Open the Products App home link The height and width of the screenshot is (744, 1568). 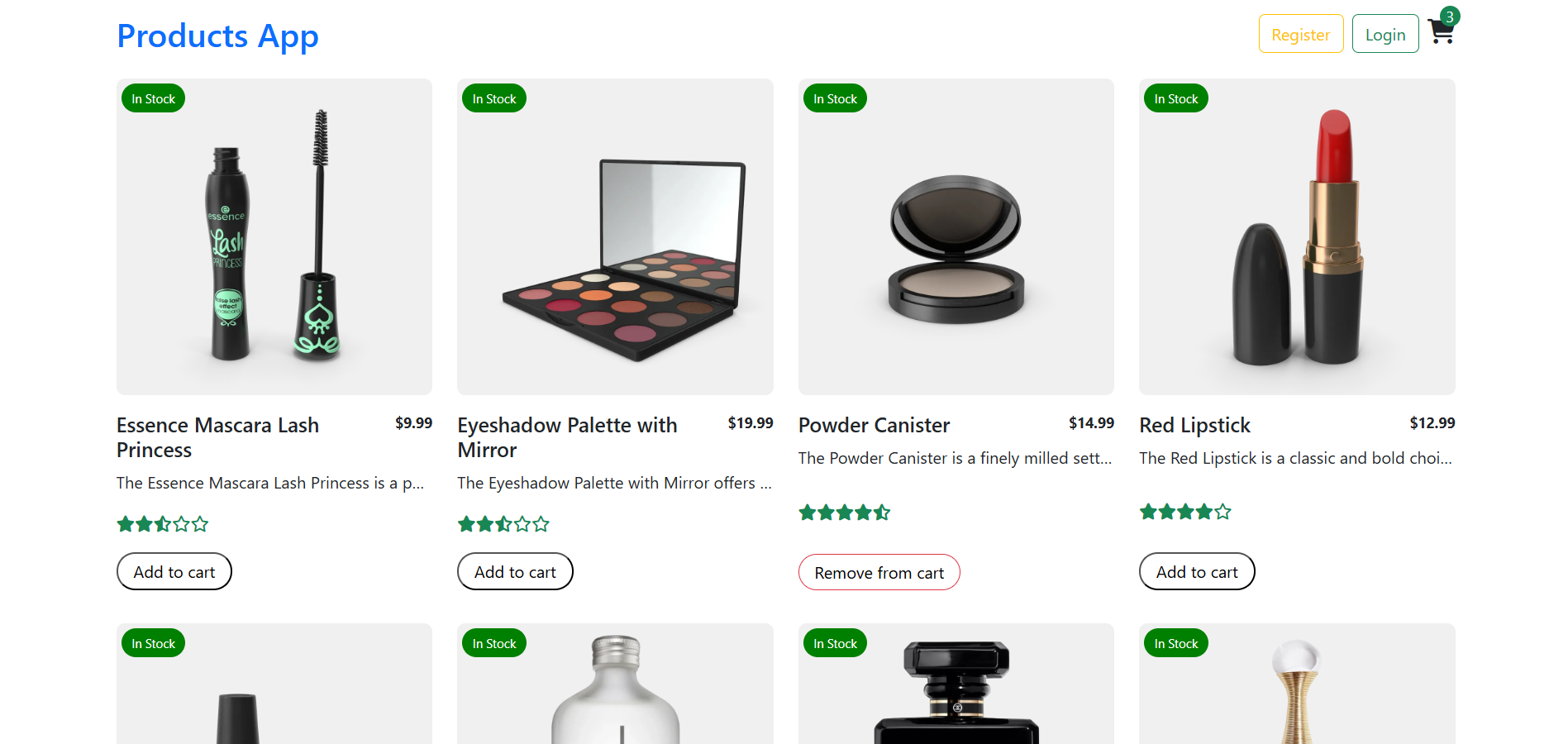click(217, 36)
